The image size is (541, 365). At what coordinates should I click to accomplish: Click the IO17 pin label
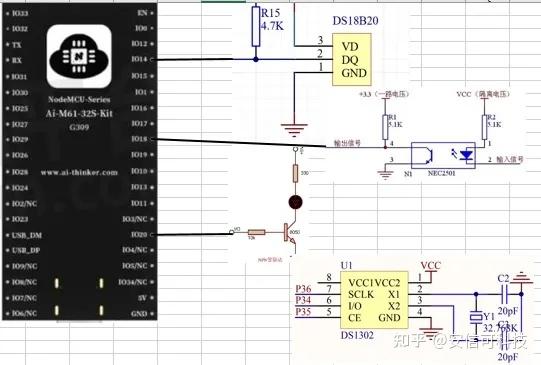(139, 123)
